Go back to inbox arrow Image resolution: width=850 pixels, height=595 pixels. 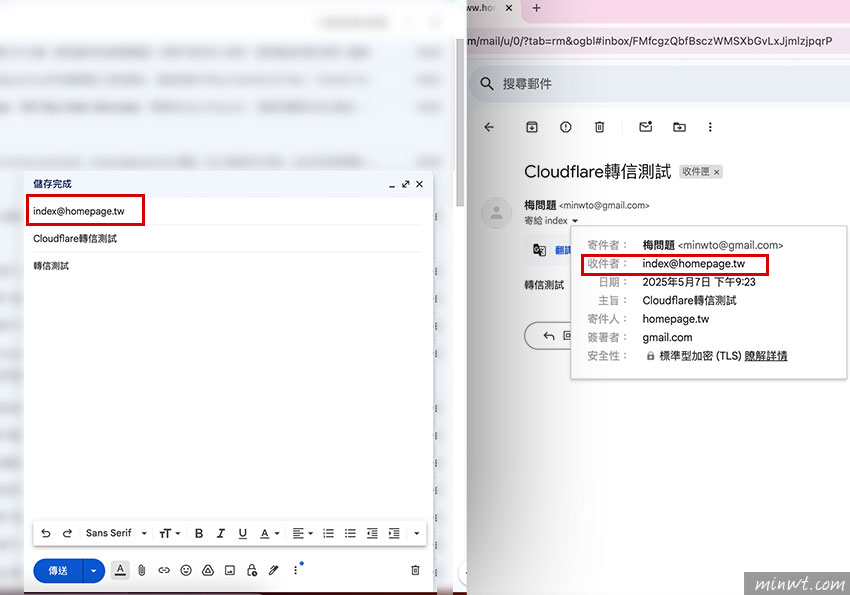[489, 127]
